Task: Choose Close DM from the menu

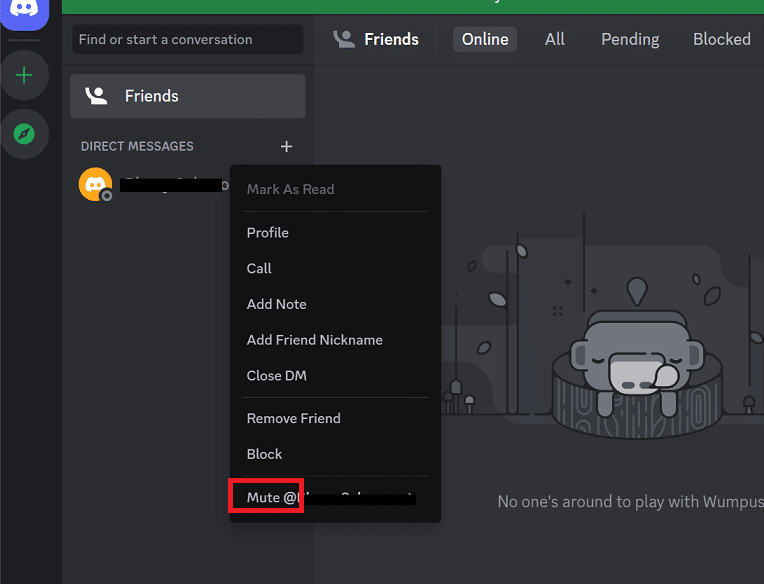Action: click(277, 376)
